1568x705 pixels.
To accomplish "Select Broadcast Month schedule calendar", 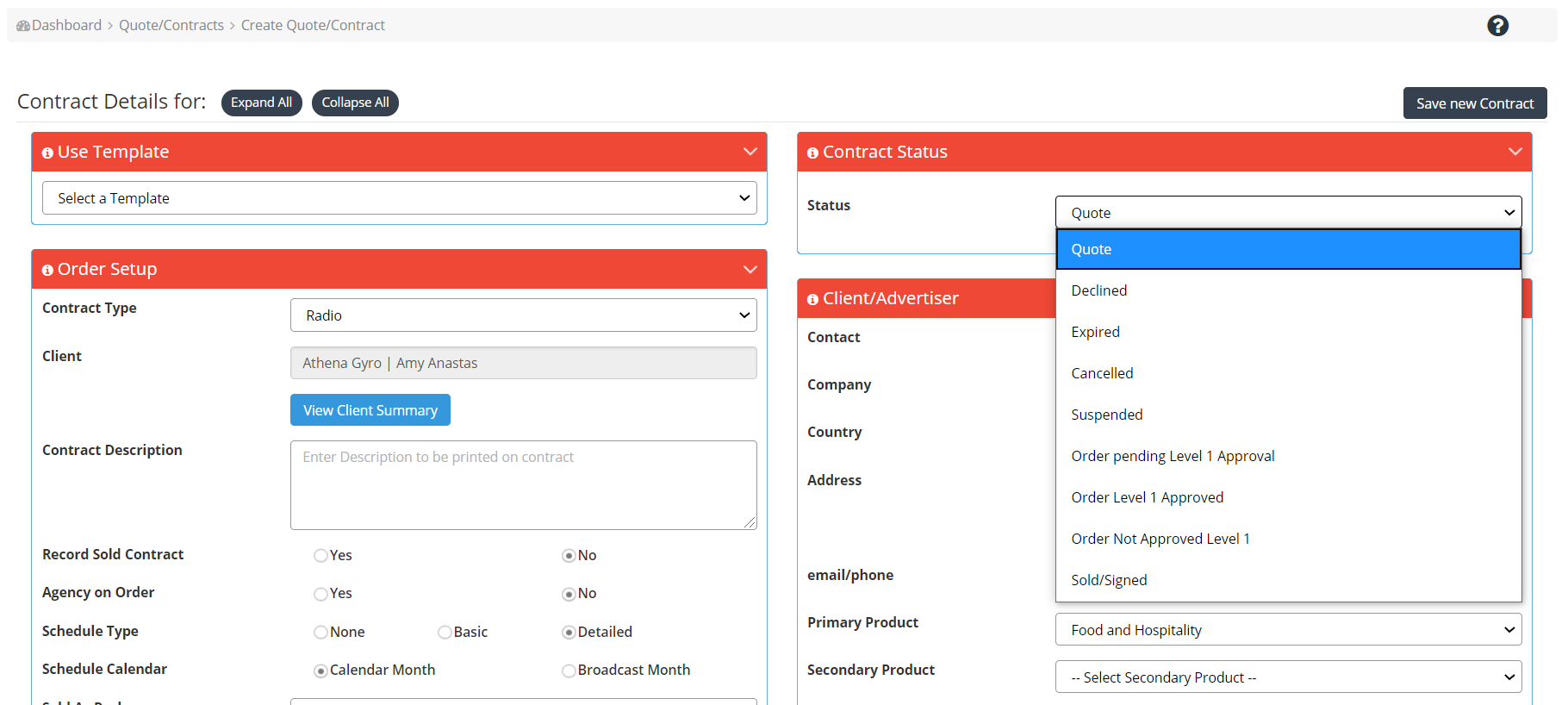I will 569,671.
